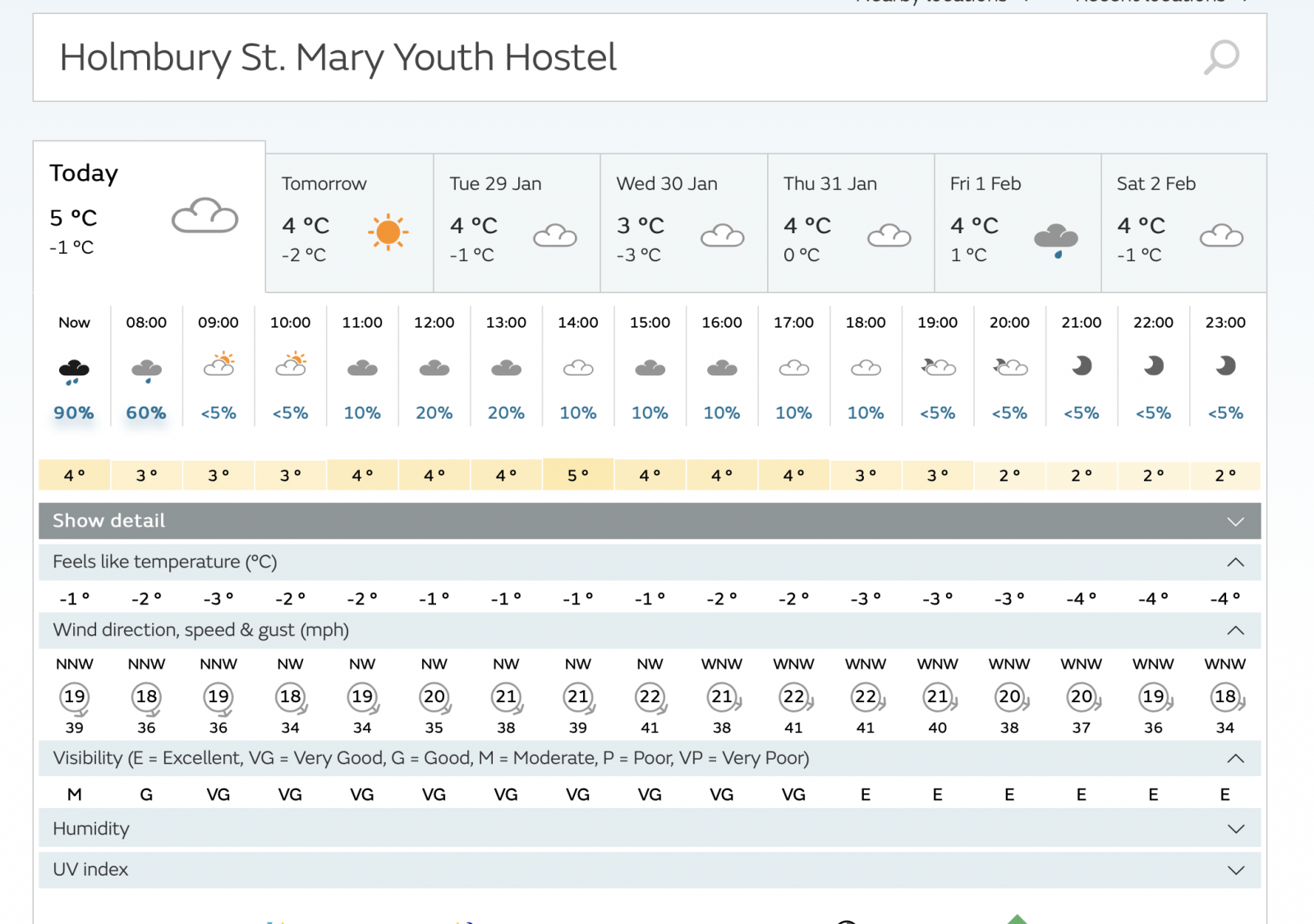Collapse the Visibility section
This screenshot has width=1314, height=924.
point(650,758)
